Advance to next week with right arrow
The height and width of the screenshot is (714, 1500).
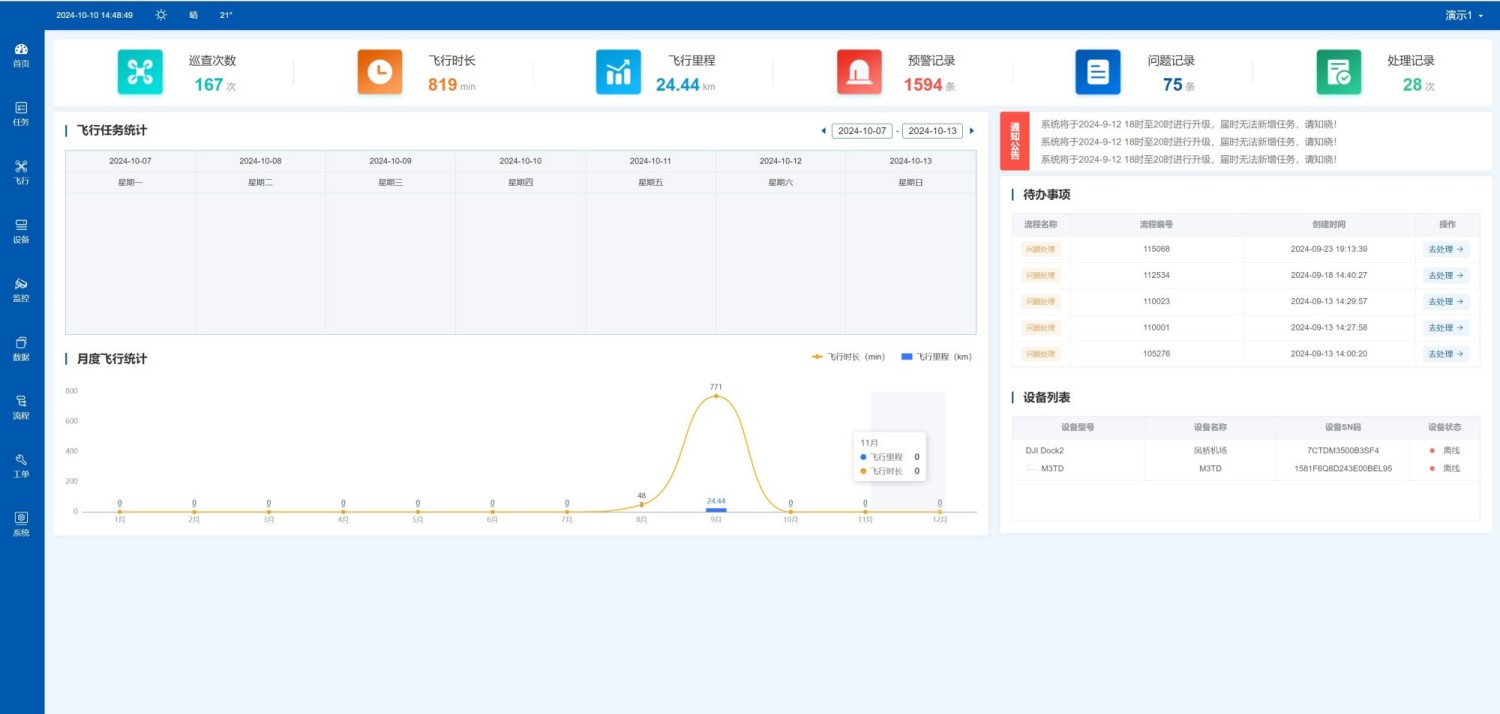tap(971, 131)
